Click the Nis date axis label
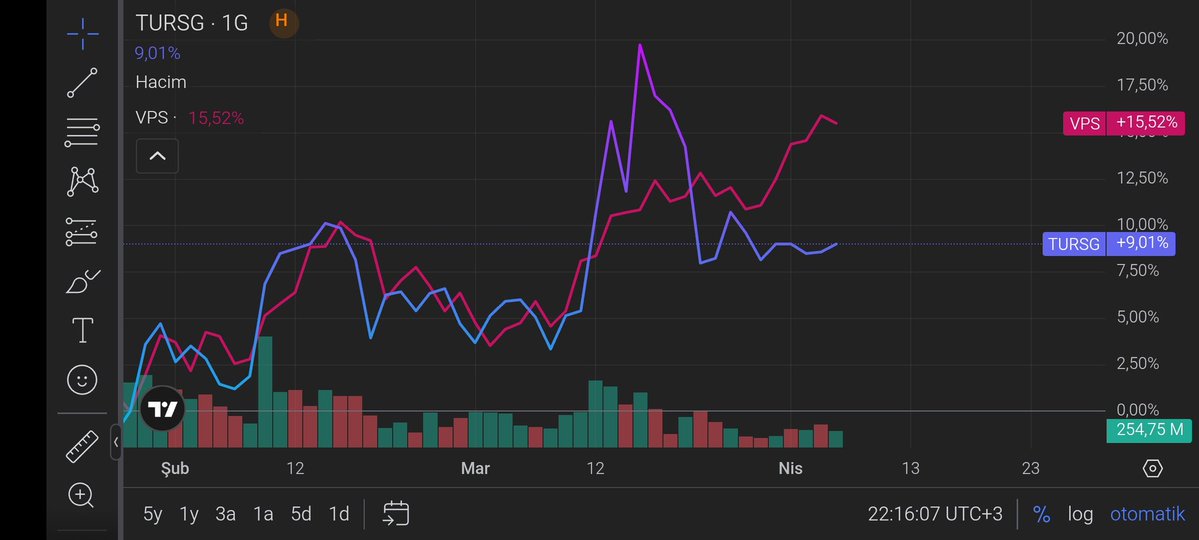Screen dimensions: 1199x540 coord(790,469)
